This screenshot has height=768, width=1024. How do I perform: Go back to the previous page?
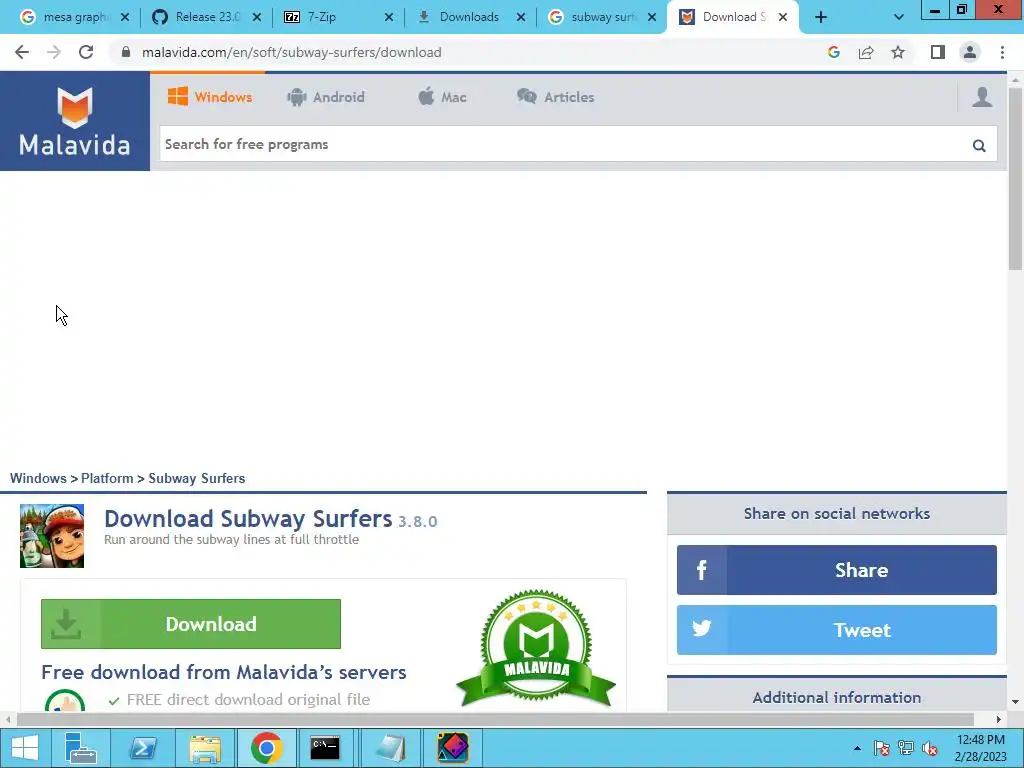(22, 52)
